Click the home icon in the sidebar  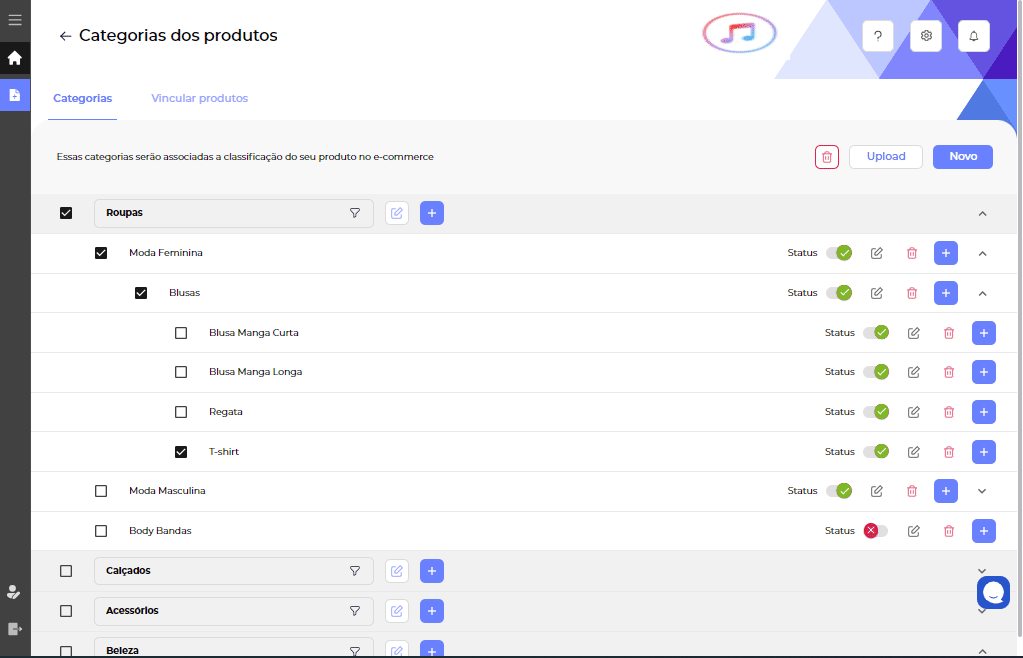(14, 58)
